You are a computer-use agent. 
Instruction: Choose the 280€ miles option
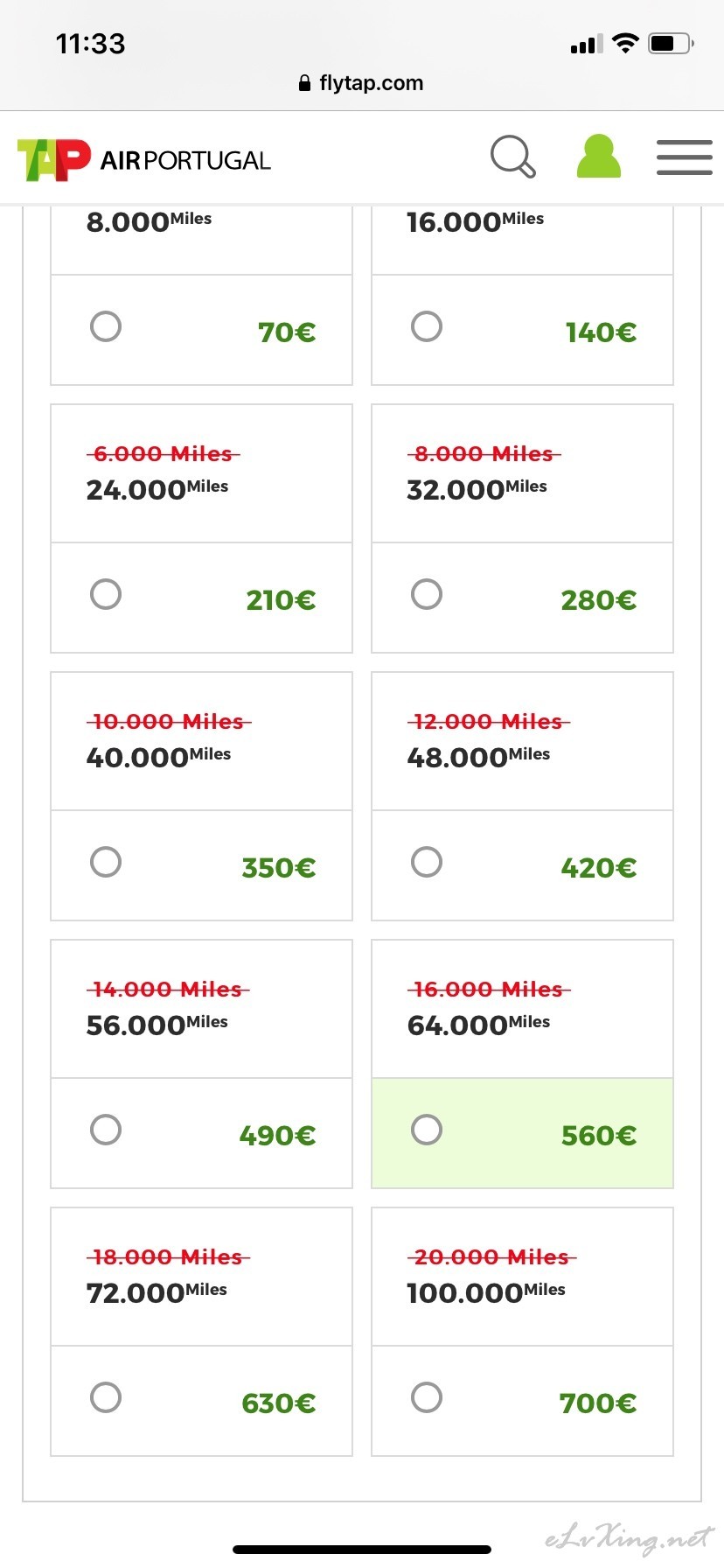pos(427,595)
